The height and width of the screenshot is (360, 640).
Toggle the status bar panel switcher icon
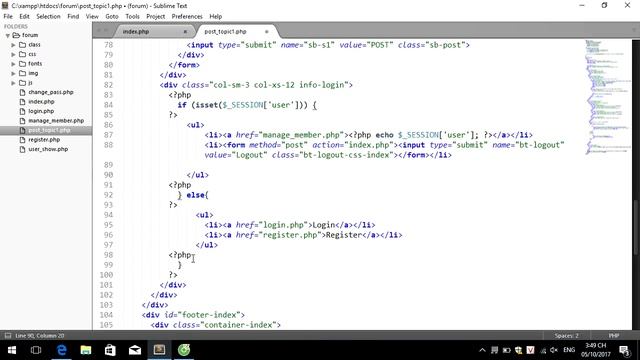click(8, 336)
